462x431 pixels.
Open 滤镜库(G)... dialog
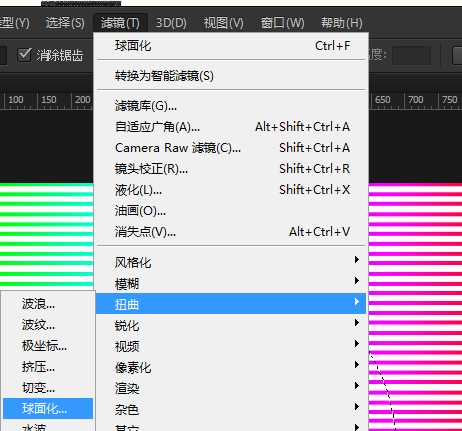[232, 106]
